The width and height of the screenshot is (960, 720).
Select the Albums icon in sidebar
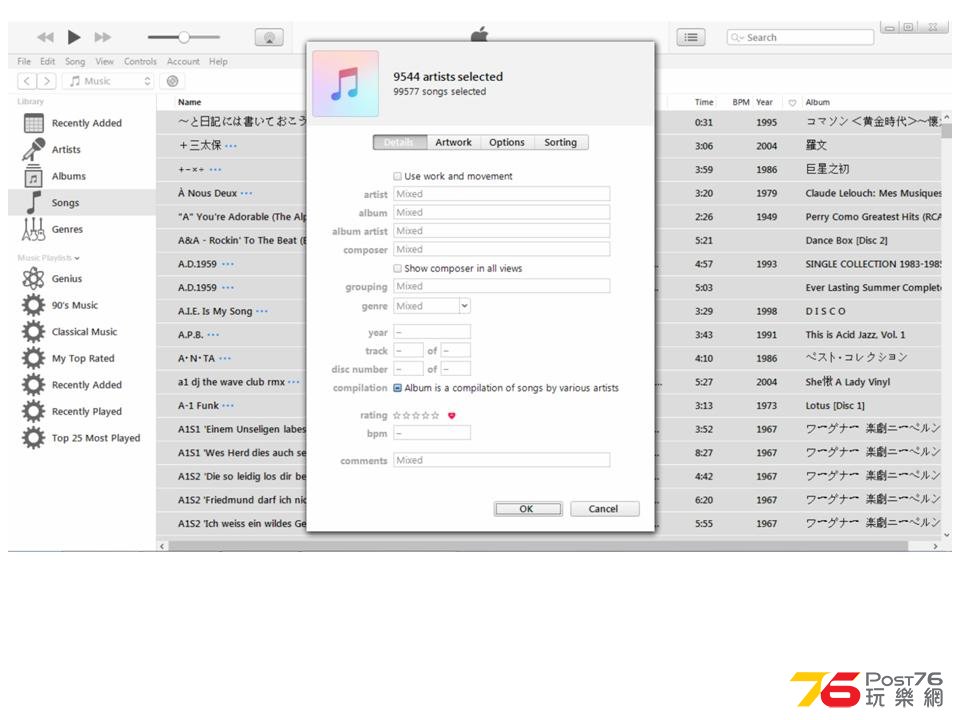pyautogui.click(x=34, y=176)
